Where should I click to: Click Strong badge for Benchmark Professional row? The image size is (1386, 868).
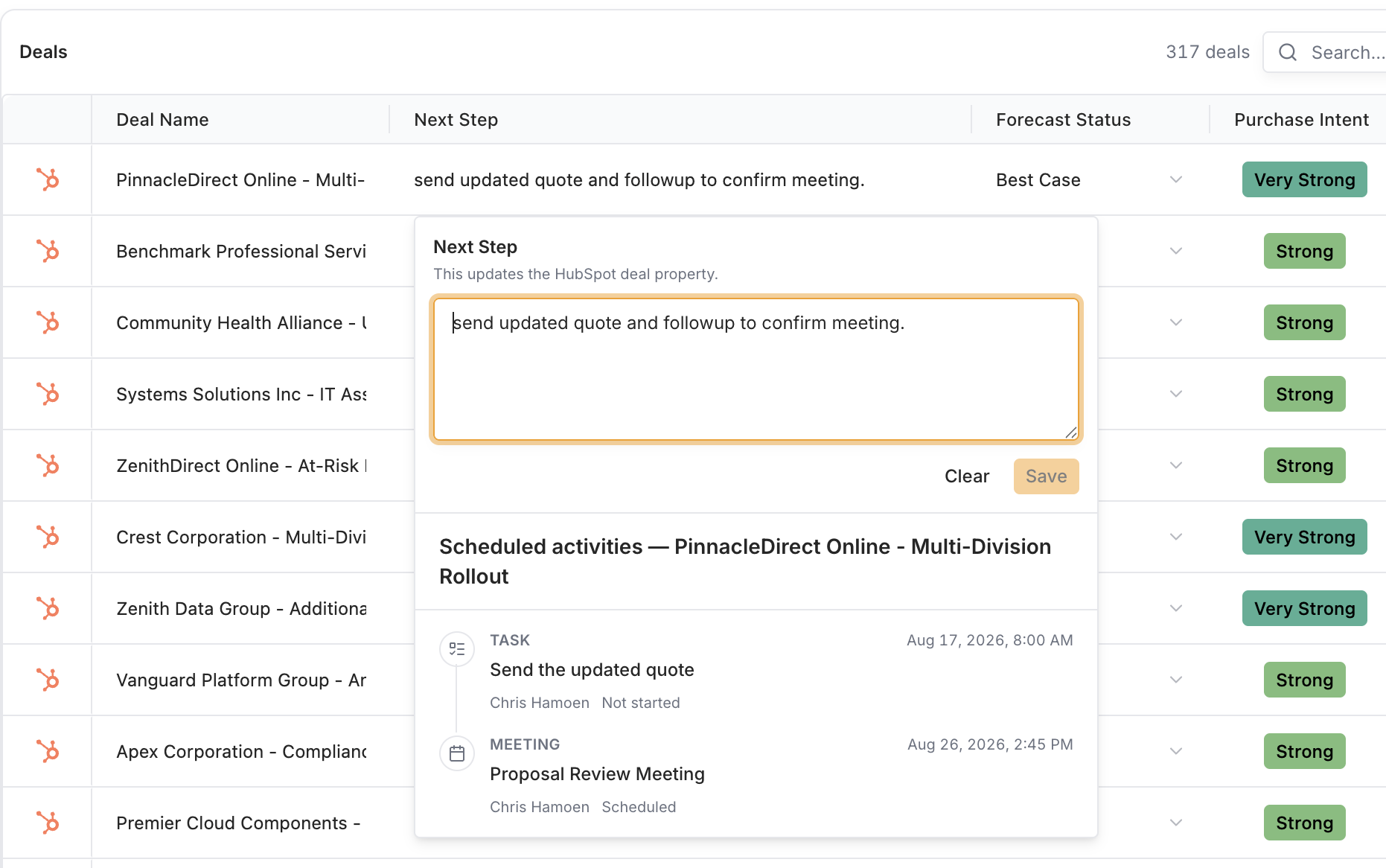click(x=1304, y=251)
